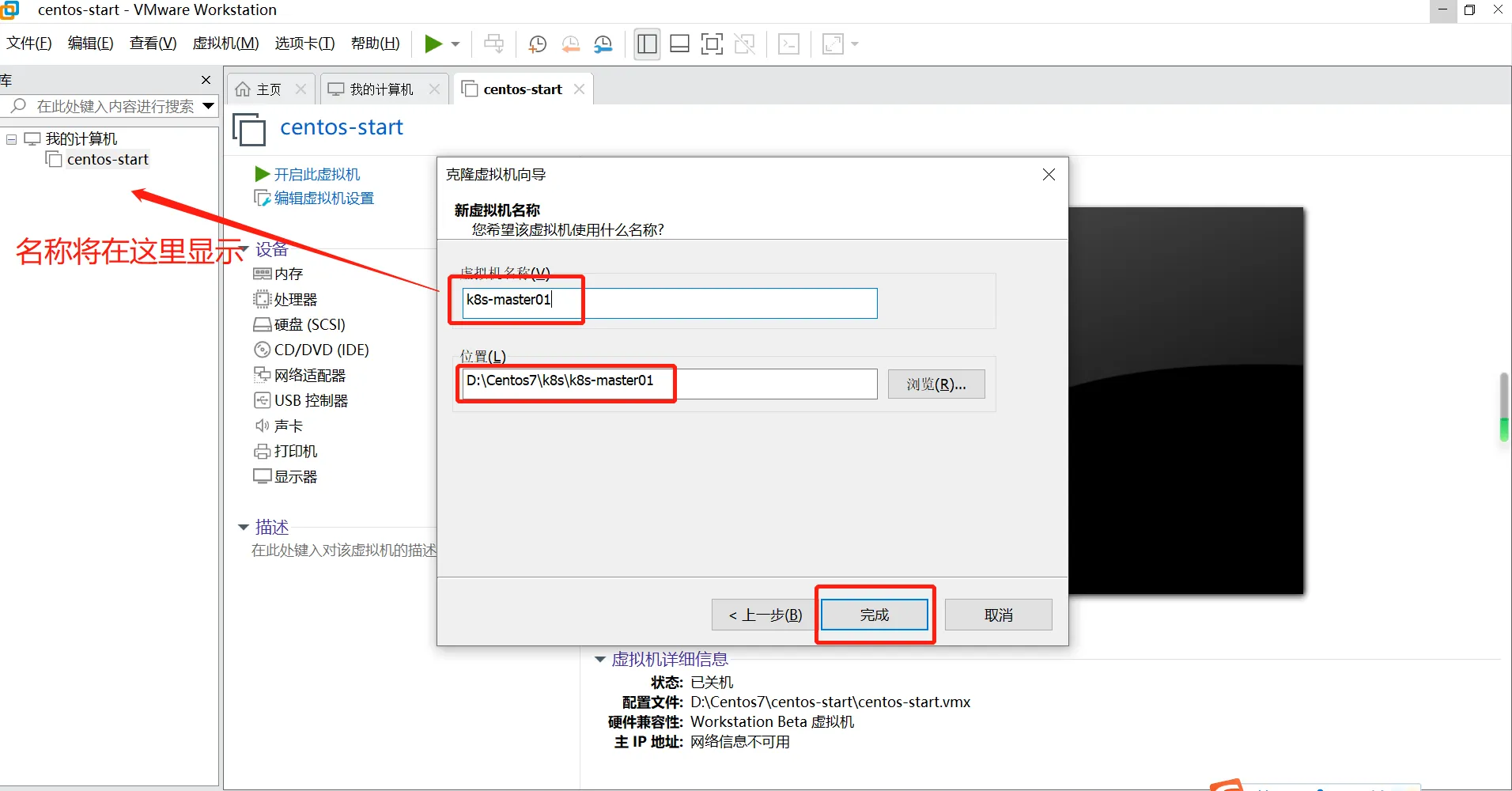Select the 硬盘 (SCSI) device row
This screenshot has height=791, width=1512.
(300, 324)
